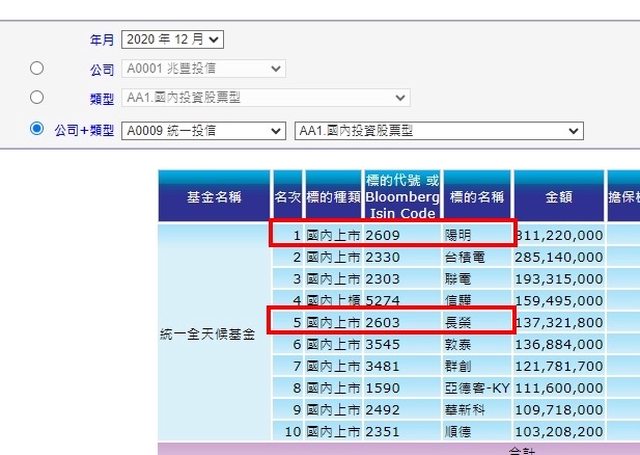Screen dimensions: 640x455
Task: Open the 年月 2020年12月 dropdown
Action: [x=172, y=40]
